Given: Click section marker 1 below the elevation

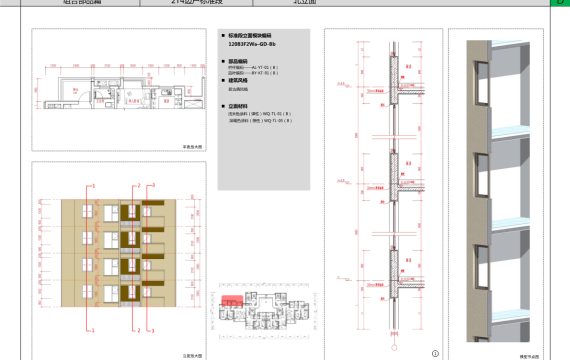Looking at the screenshot, I should pyautogui.click(x=93, y=330).
